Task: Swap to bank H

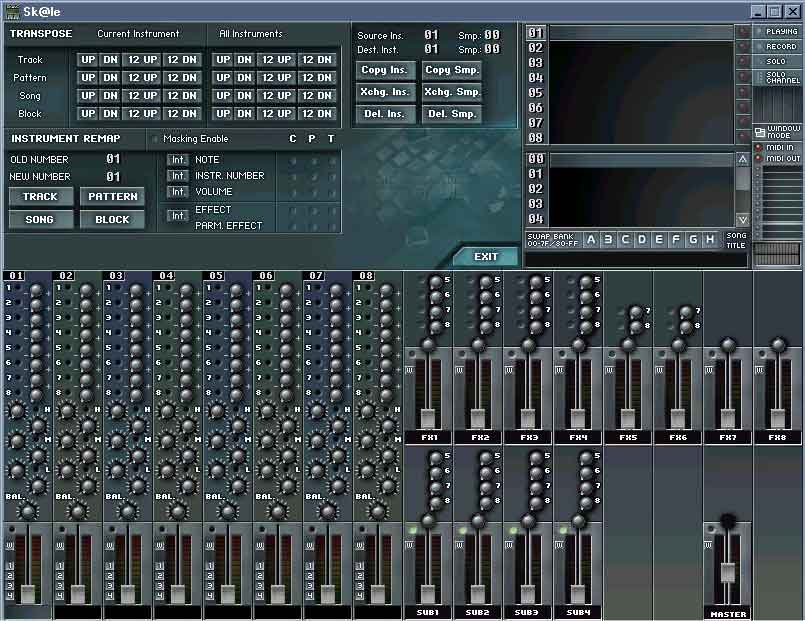Action: click(x=709, y=239)
